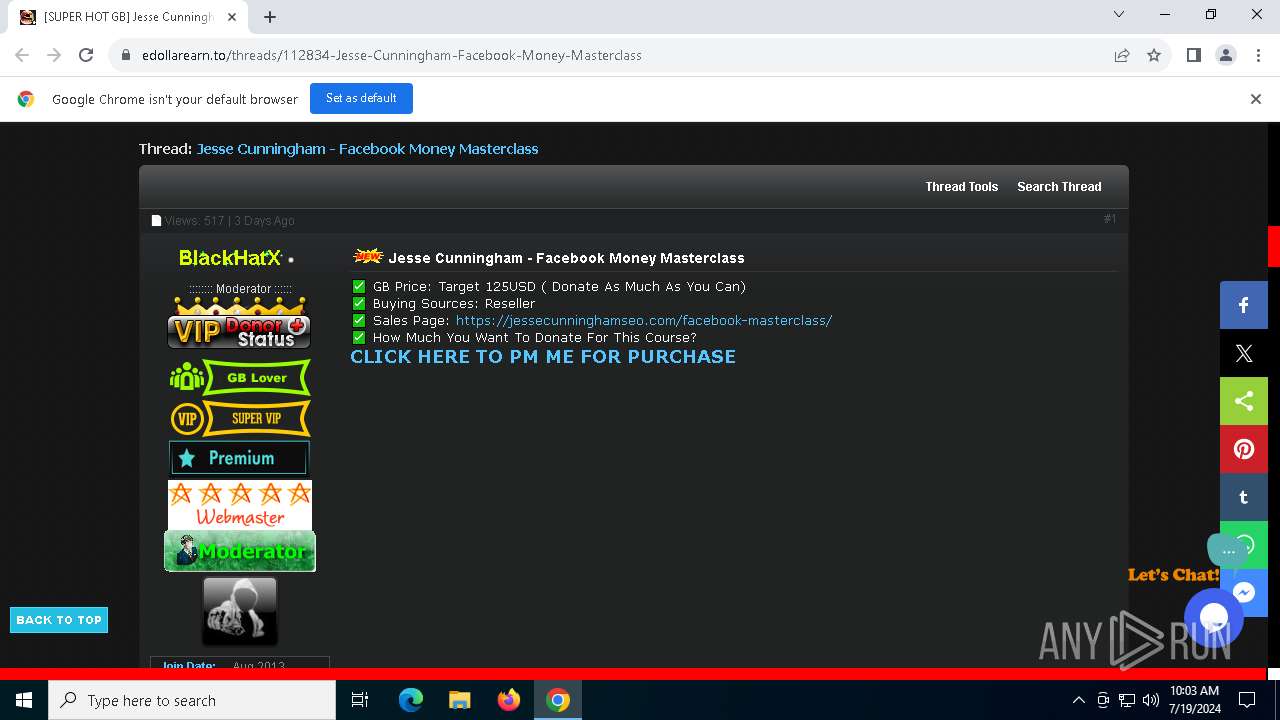Open the post number #1 permalink
Screen dimensions: 1280x720
pos(1110,219)
